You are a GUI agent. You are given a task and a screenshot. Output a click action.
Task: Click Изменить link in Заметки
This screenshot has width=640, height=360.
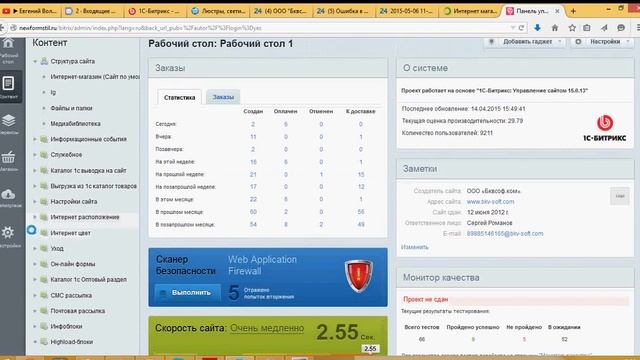click(x=415, y=247)
